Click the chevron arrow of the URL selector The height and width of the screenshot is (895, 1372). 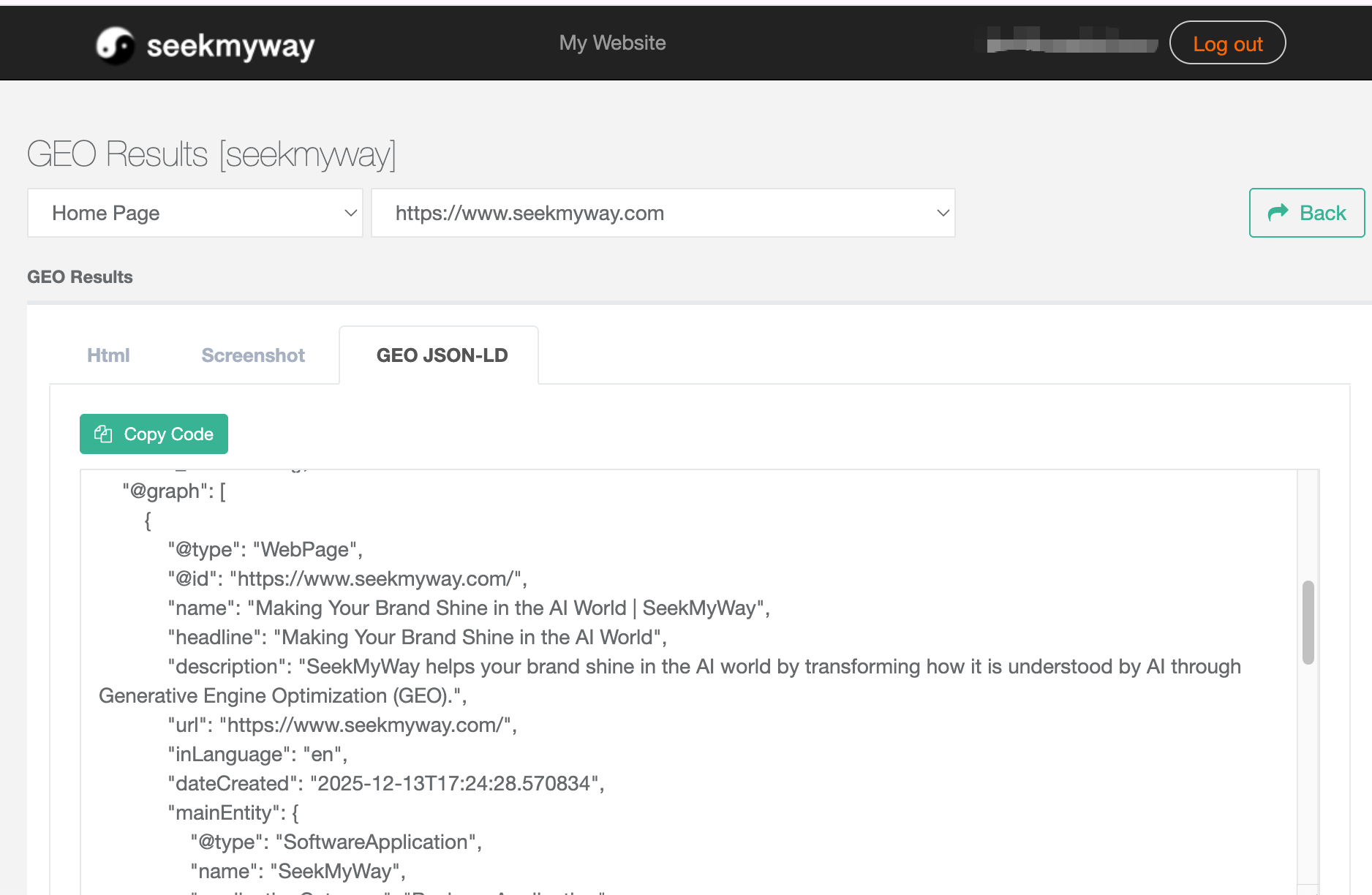click(x=943, y=213)
